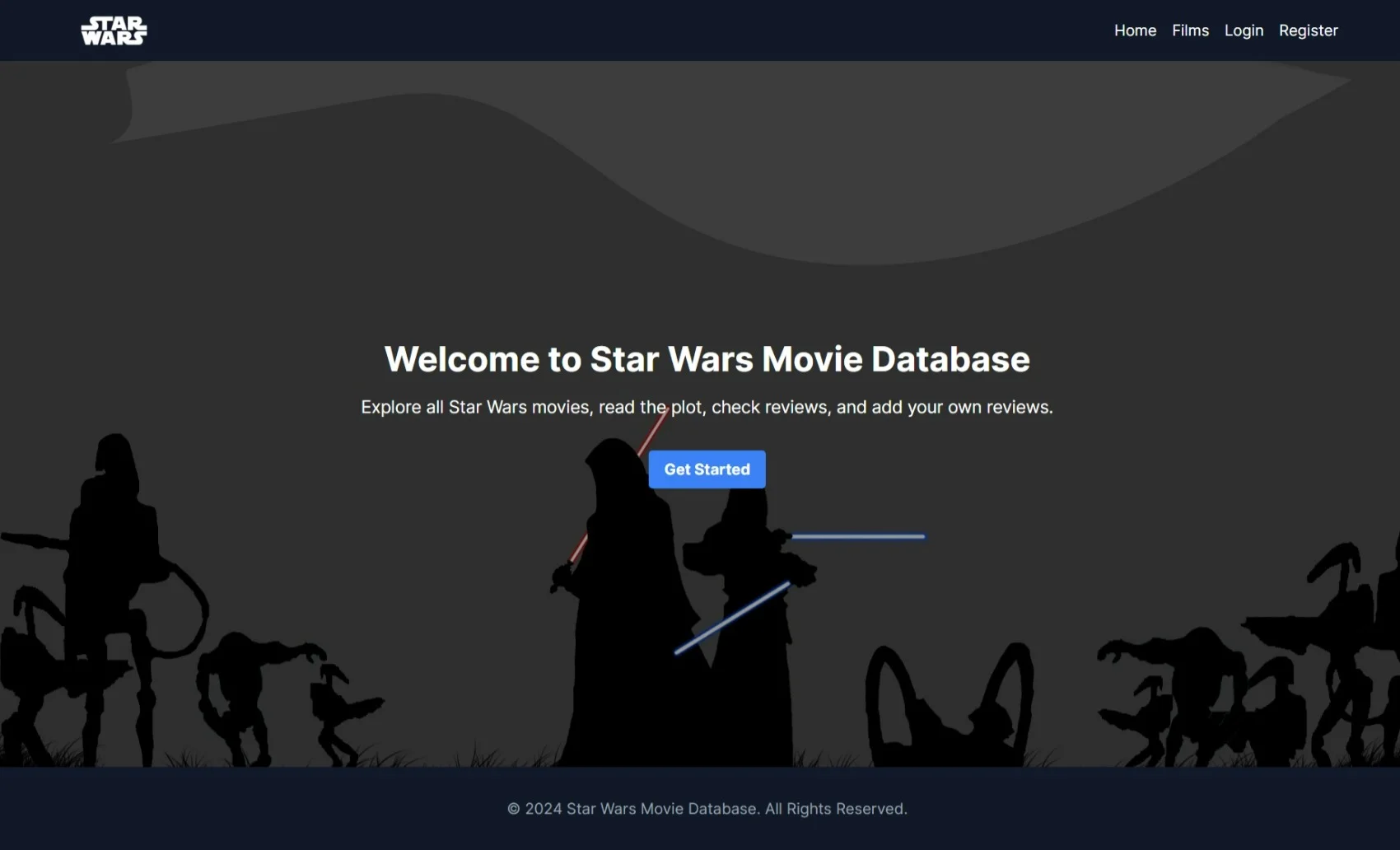The image size is (1400, 850).
Task: Select the Star Wars emblem in the header
Action: [113, 30]
